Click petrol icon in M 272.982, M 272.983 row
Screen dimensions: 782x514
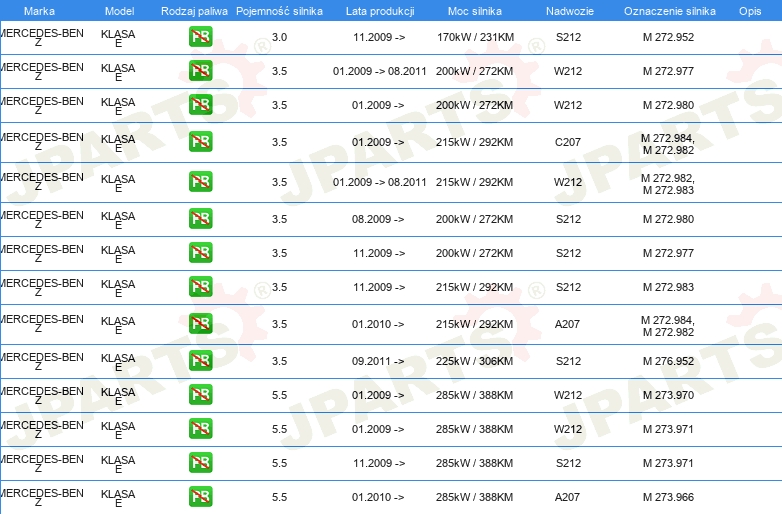[200, 181]
